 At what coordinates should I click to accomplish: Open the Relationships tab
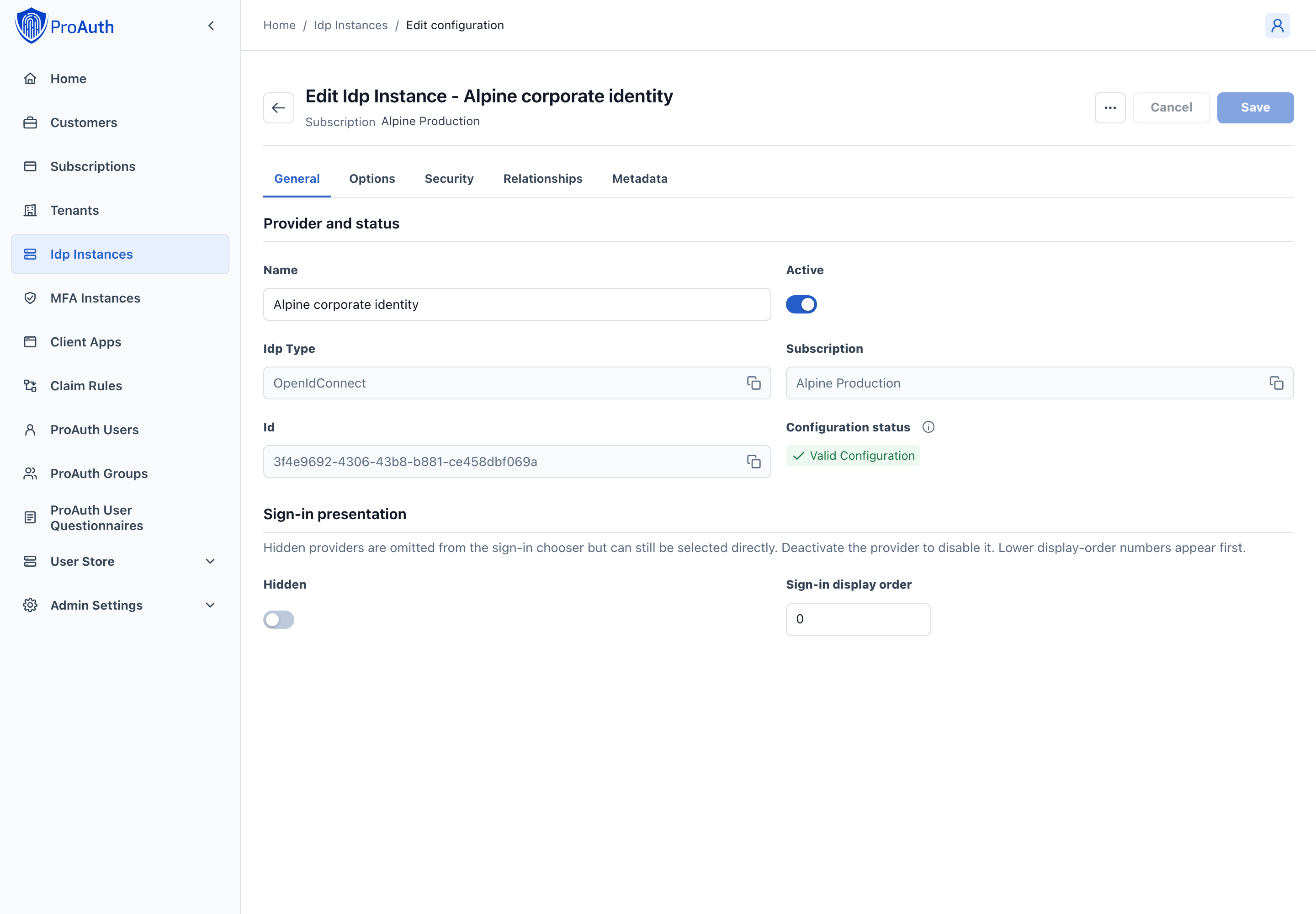click(543, 179)
